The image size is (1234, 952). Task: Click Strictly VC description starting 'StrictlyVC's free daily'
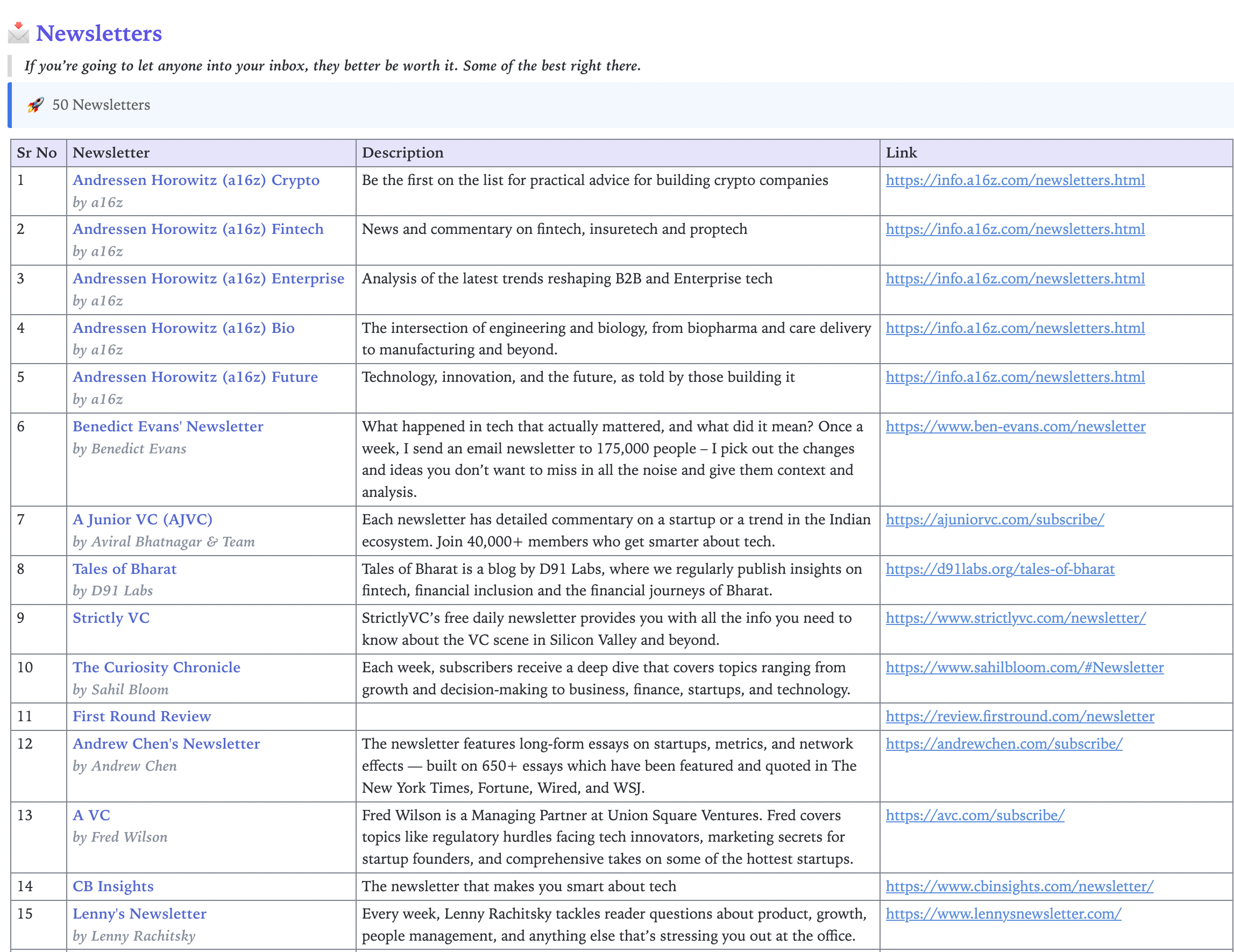tap(607, 629)
